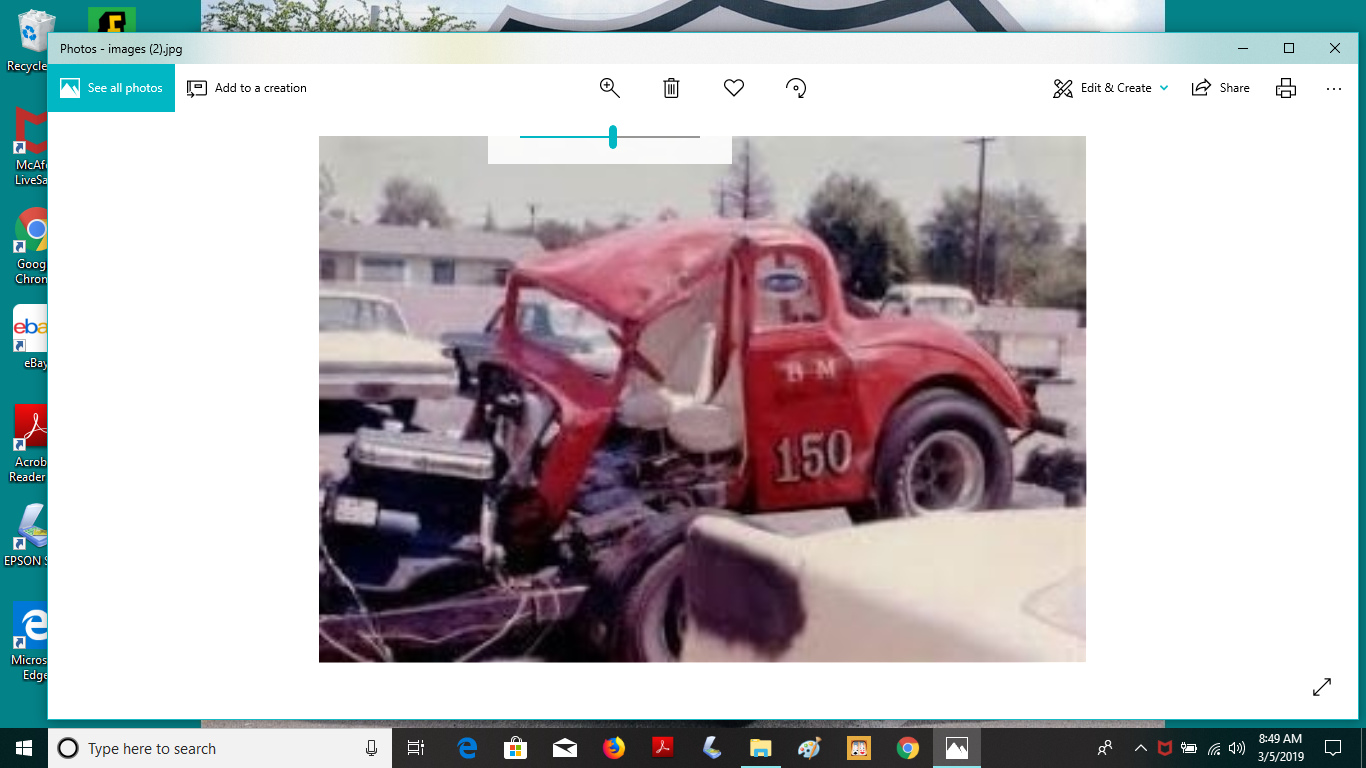Delete the photo with trash icon
Screen dimensions: 1366x768
tap(671, 88)
